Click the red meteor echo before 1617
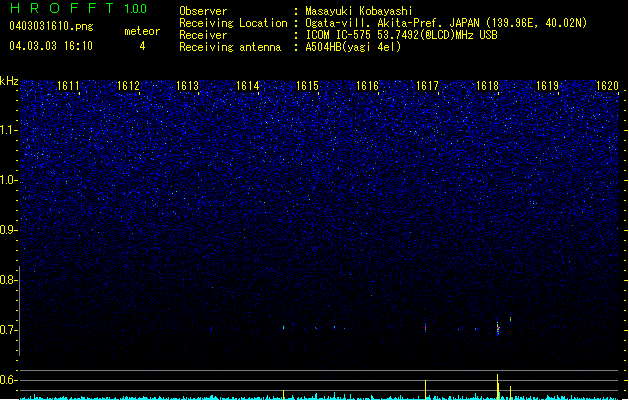 click(x=426, y=327)
